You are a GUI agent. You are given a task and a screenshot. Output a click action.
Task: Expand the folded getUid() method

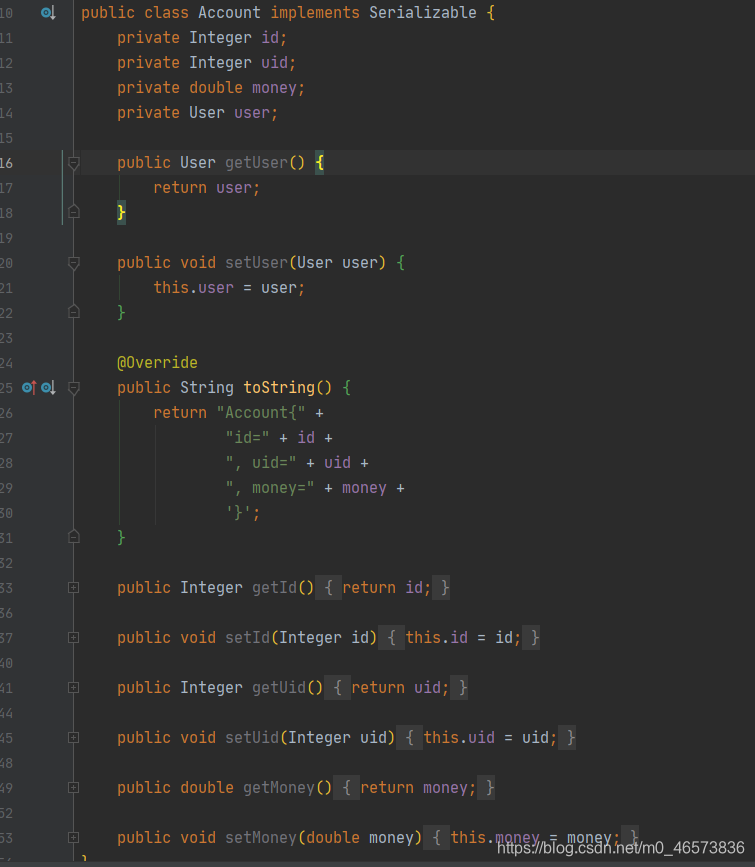pos(74,688)
